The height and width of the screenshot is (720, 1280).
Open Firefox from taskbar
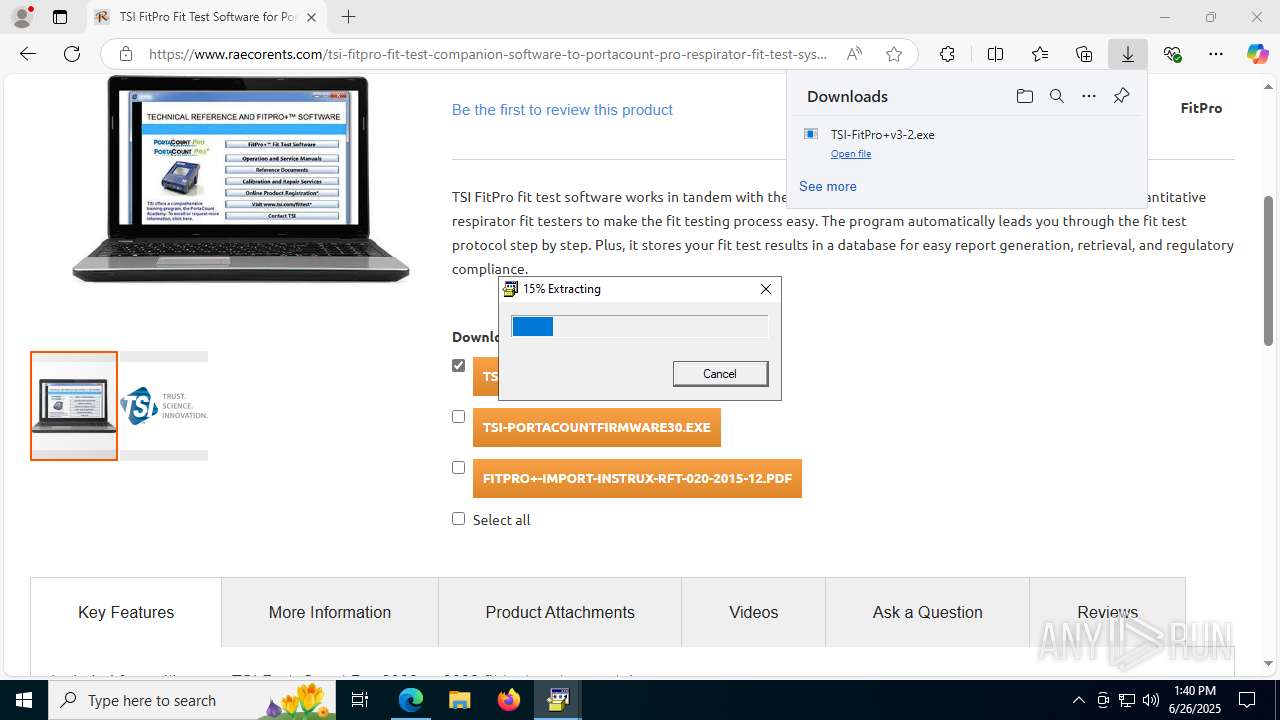pyautogui.click(x=509, y=700)
